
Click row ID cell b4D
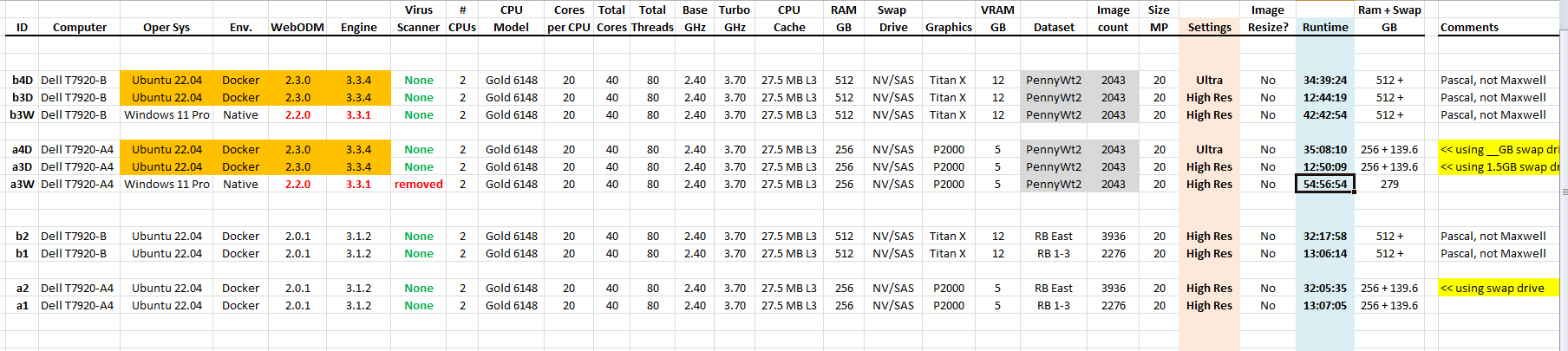[x=22, y=80]
